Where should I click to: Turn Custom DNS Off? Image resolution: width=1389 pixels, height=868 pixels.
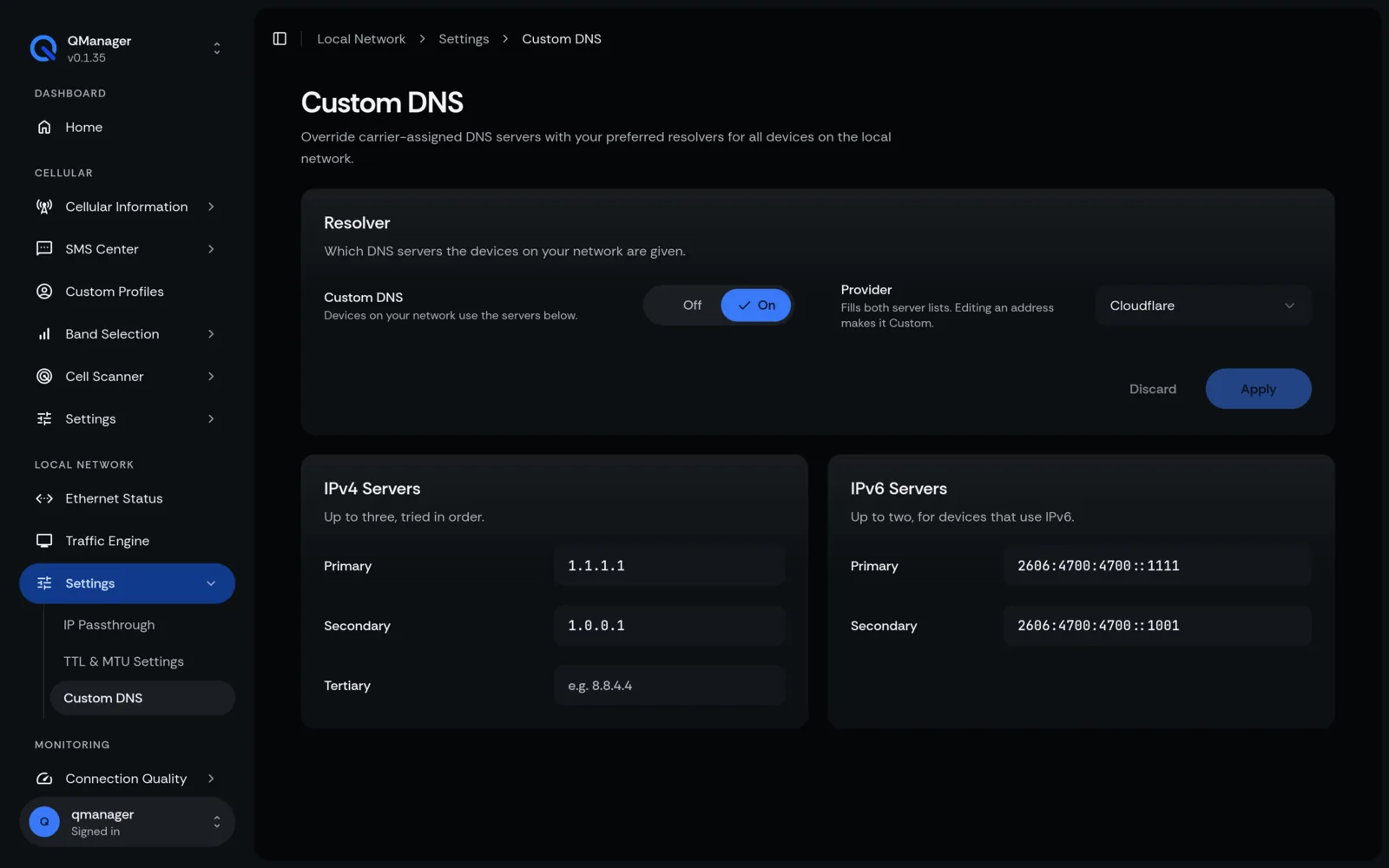tap(692, 305)
